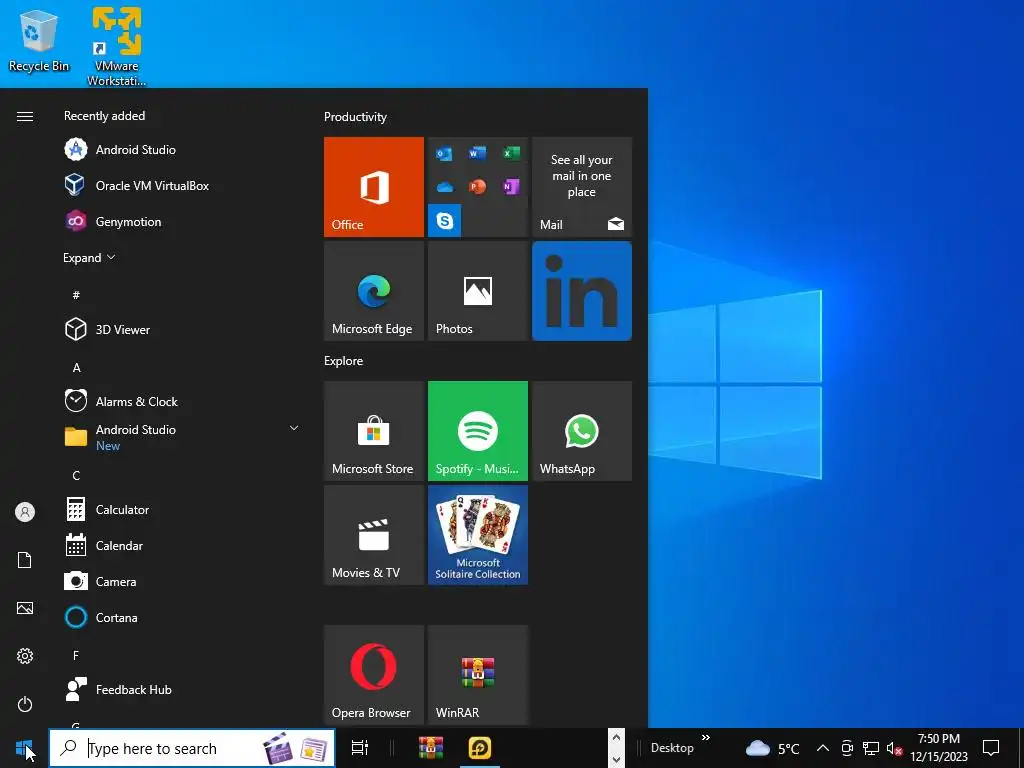The width and height of the screenshot is (1024, 768).
Task: Expand the Start menu hamburger button
Action: (25, 116)
